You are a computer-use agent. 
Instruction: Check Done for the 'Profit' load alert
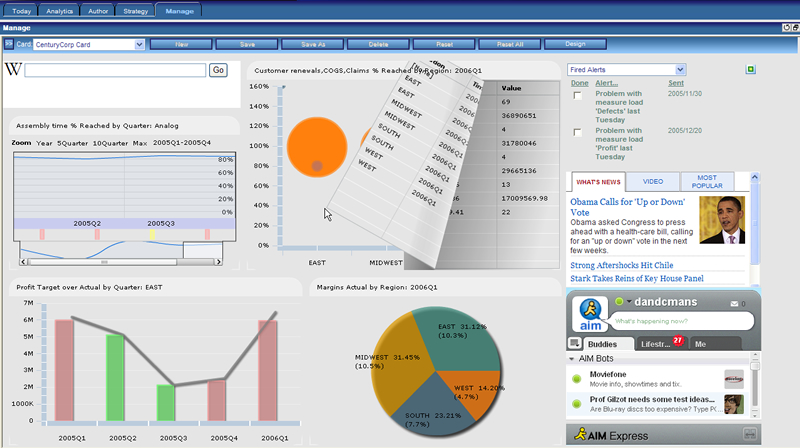578,132
